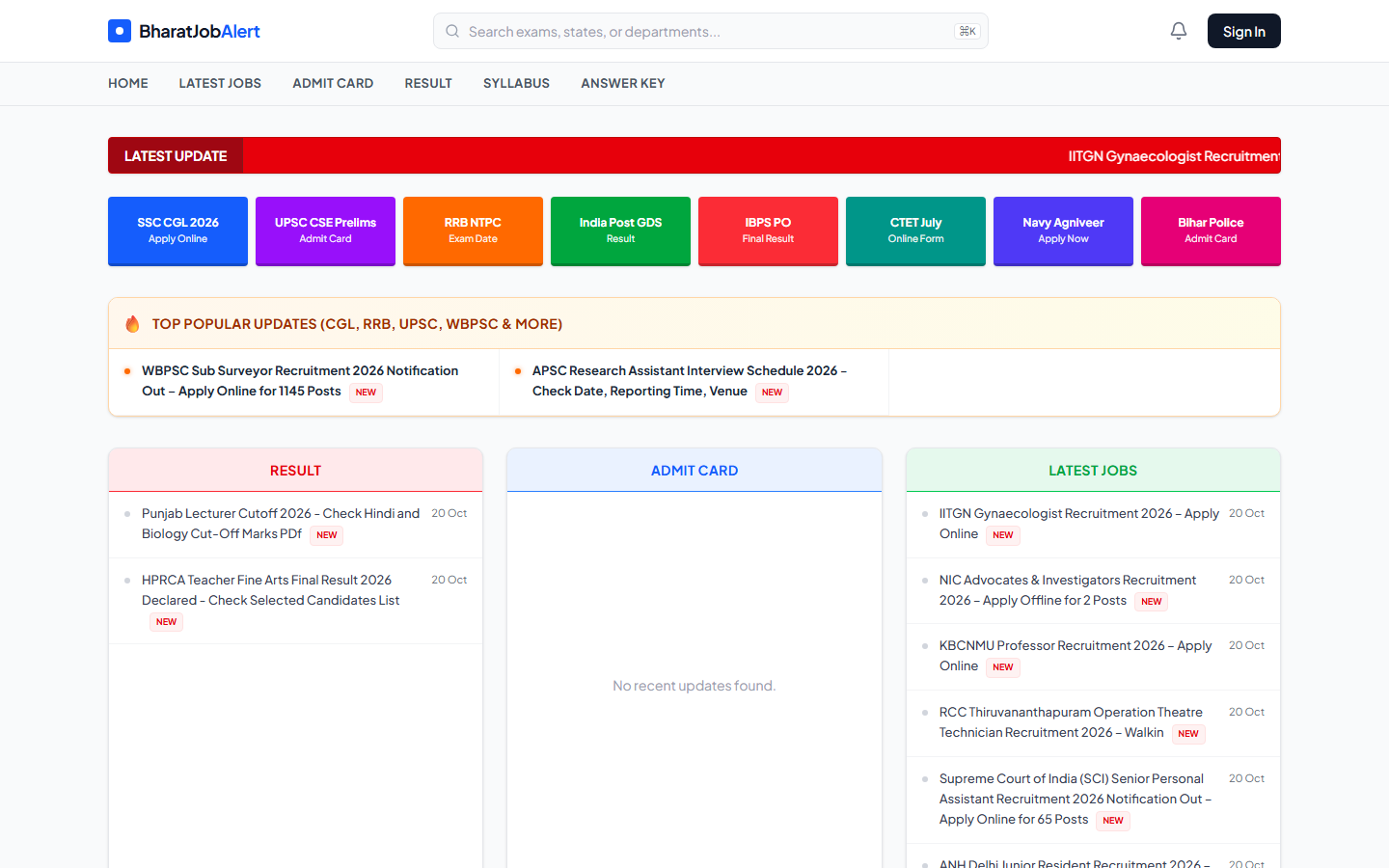Click the LATEST JOBS section header
The image size is (1389, 868).
pyautogui.click(x=1093, y=471)
